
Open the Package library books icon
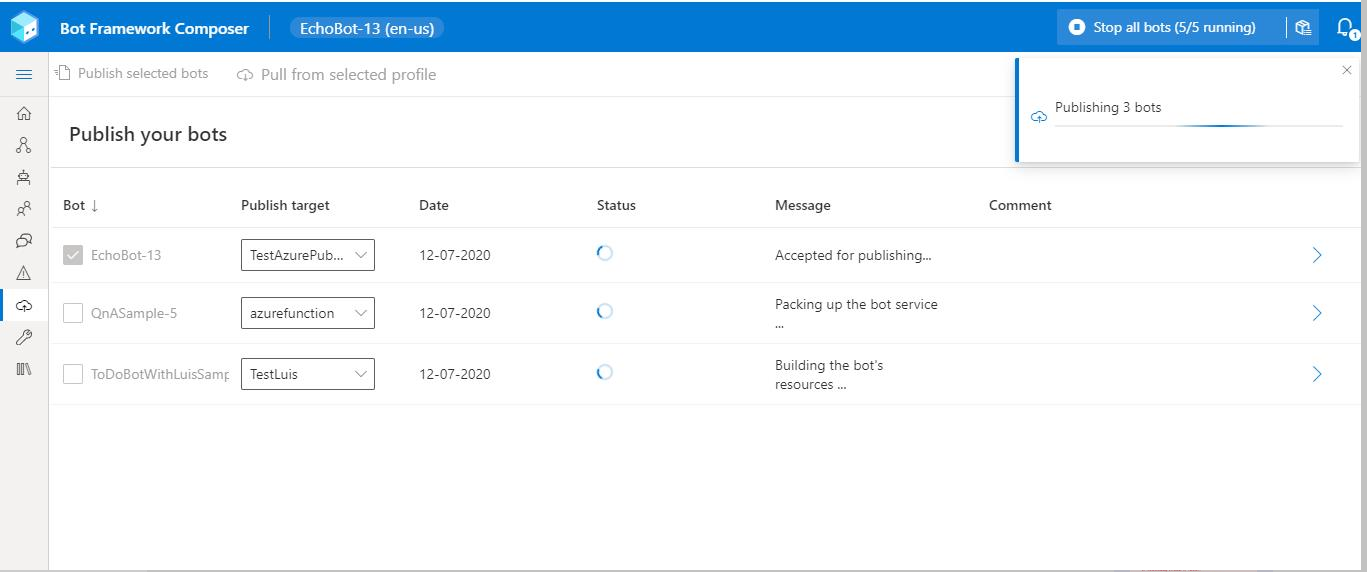click(x=24, y=369)
